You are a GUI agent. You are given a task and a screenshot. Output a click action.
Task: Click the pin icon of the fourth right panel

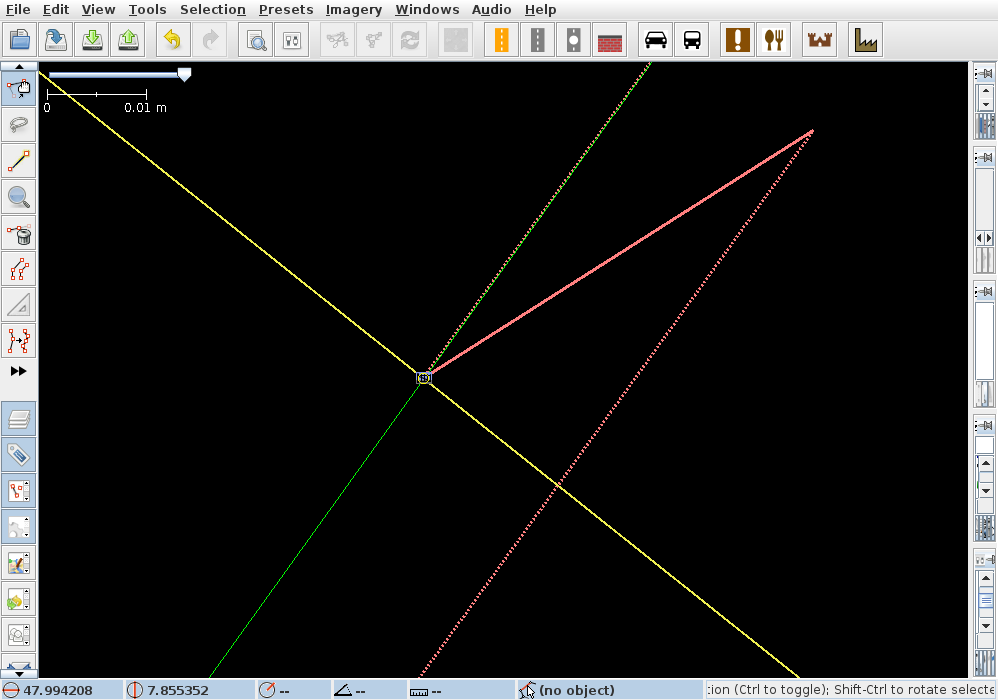point(985,424)
